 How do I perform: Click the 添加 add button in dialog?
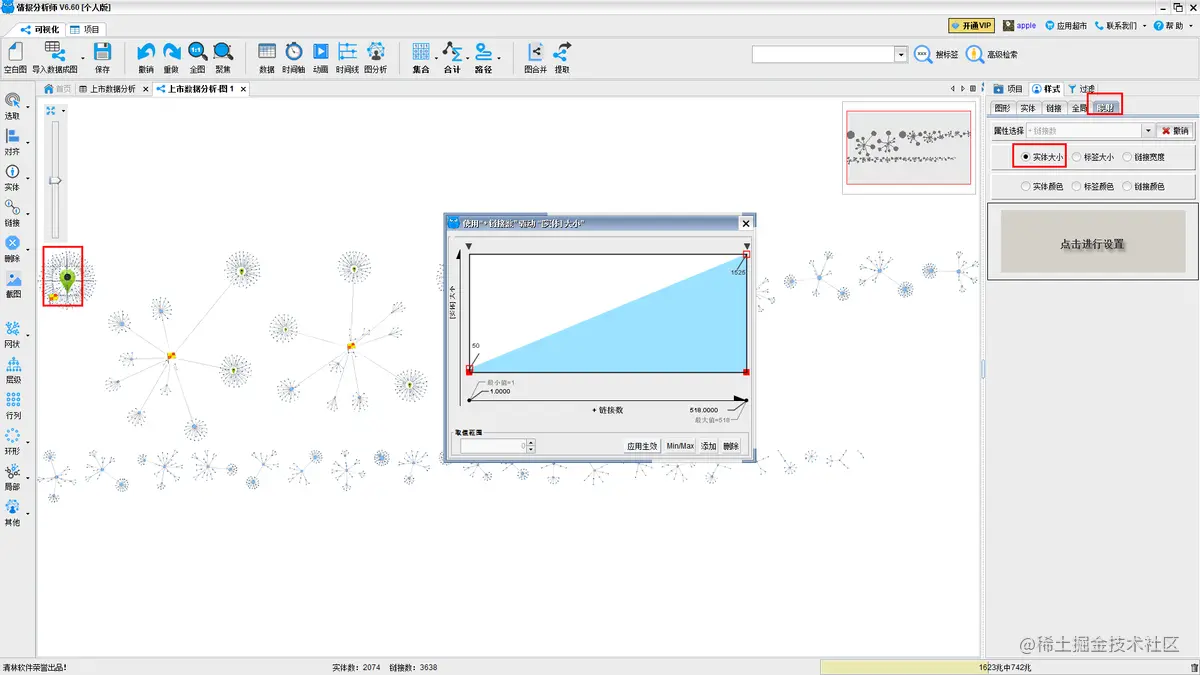coord(709,446)
